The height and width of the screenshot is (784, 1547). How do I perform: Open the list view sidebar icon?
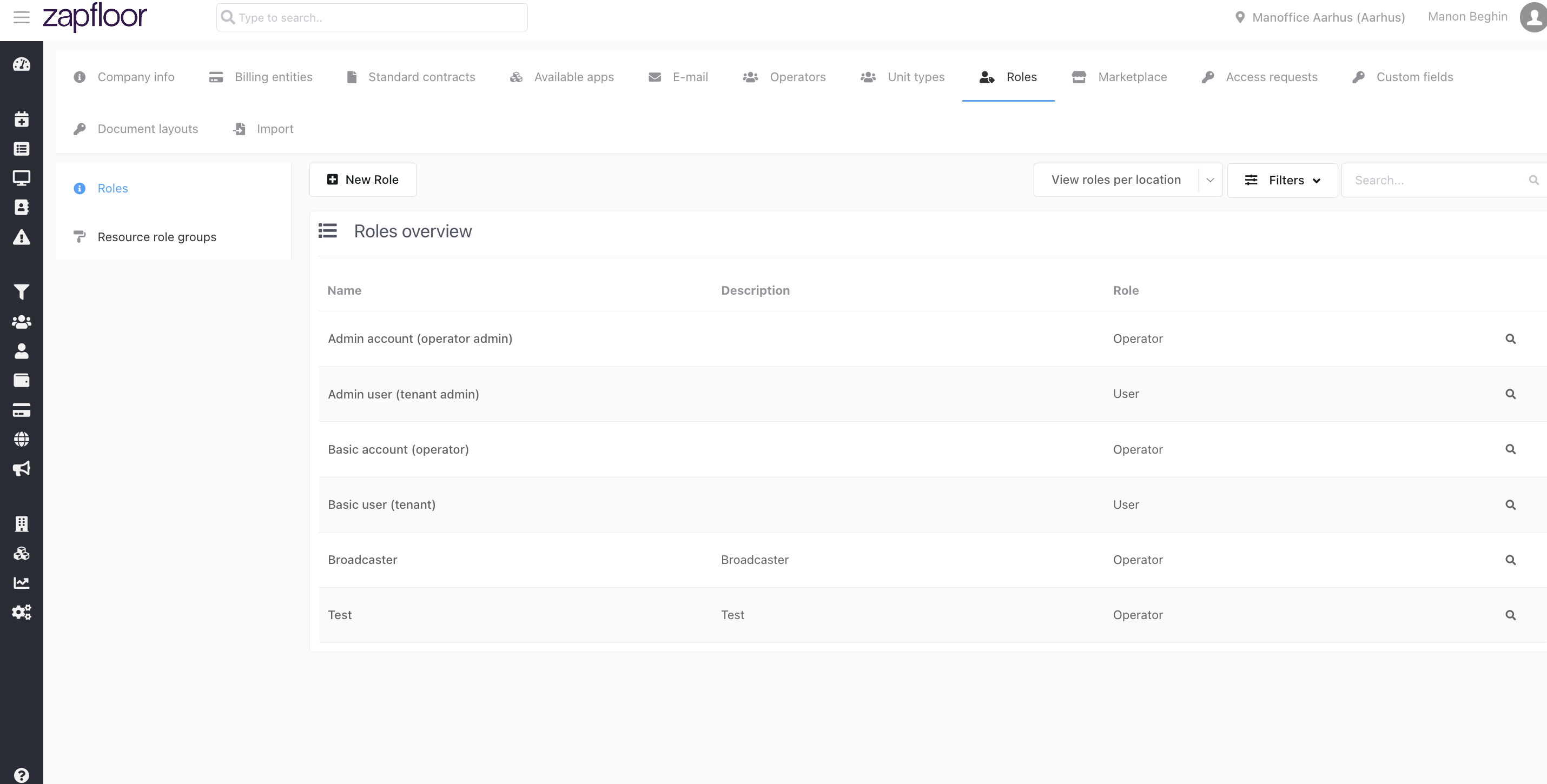pos(22,149)
